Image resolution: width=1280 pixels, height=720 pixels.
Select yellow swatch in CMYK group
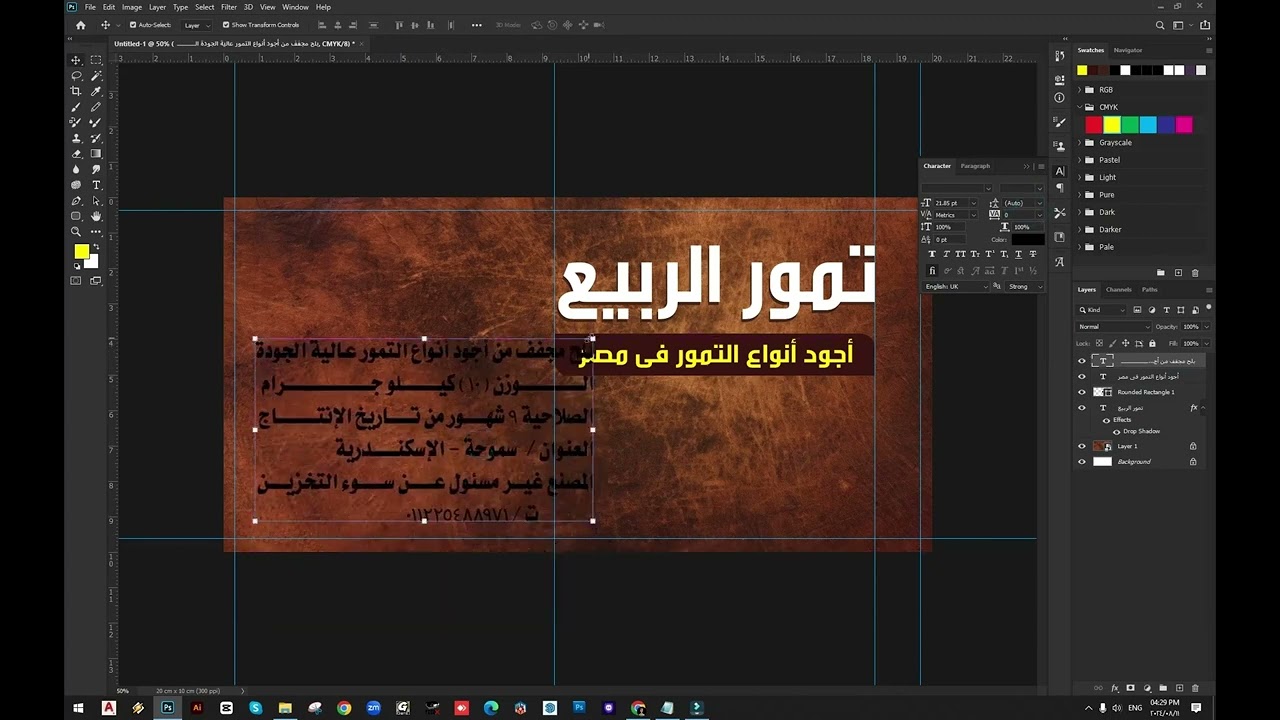pyautogui.click(x=1112, y=125)
